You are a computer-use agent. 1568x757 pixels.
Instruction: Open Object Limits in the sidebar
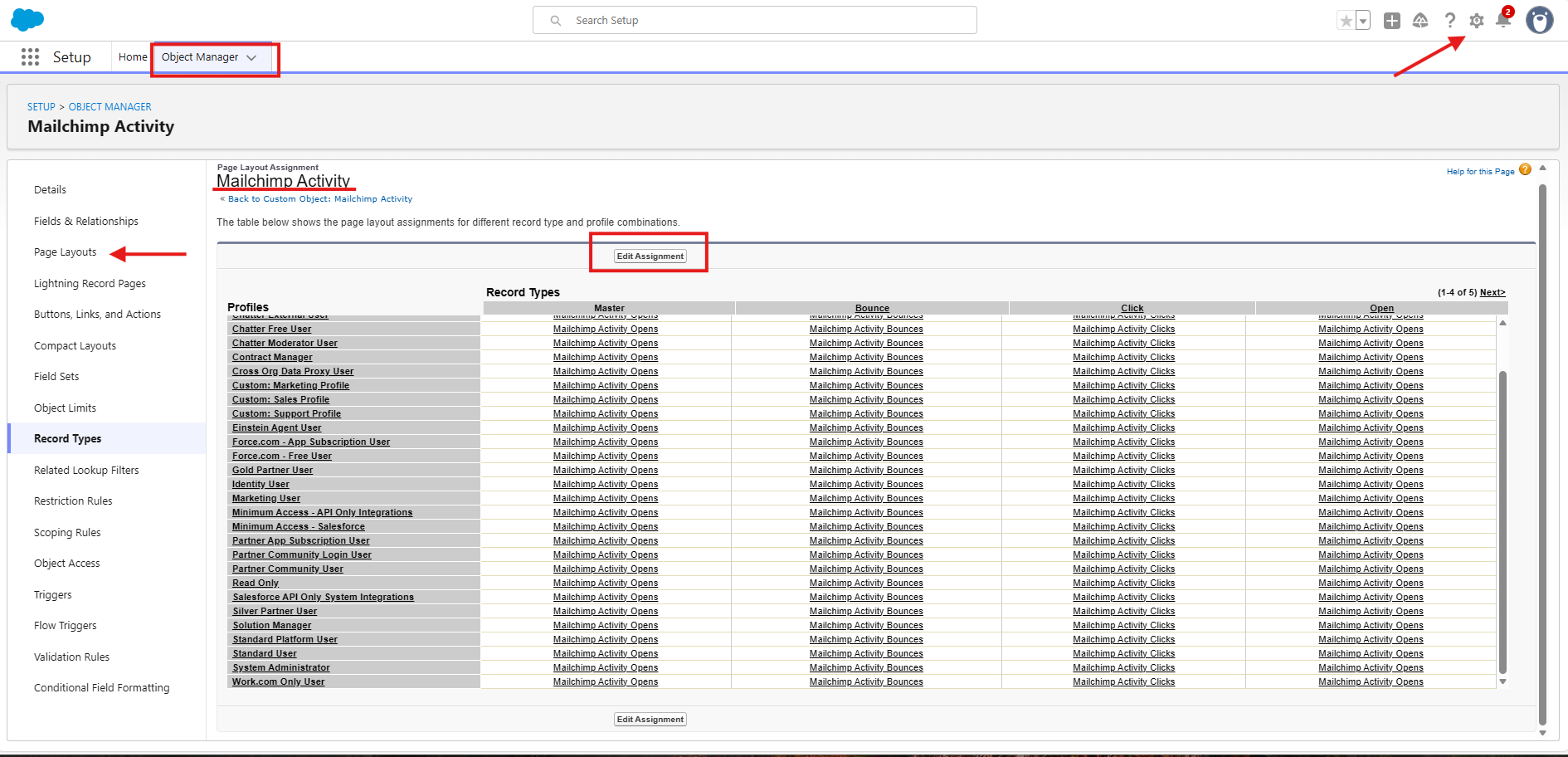pos(65,408)
